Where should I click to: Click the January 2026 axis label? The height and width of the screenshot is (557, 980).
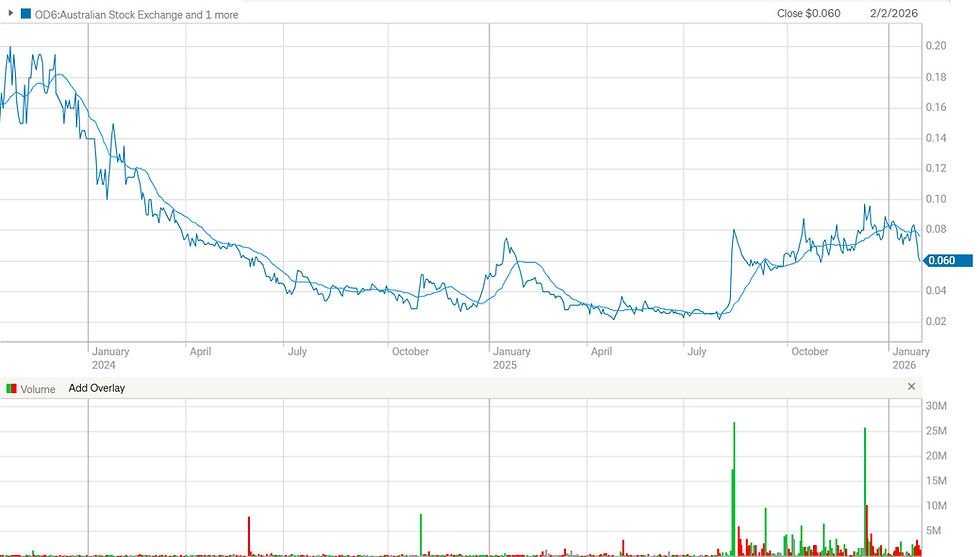coord(911,358)
